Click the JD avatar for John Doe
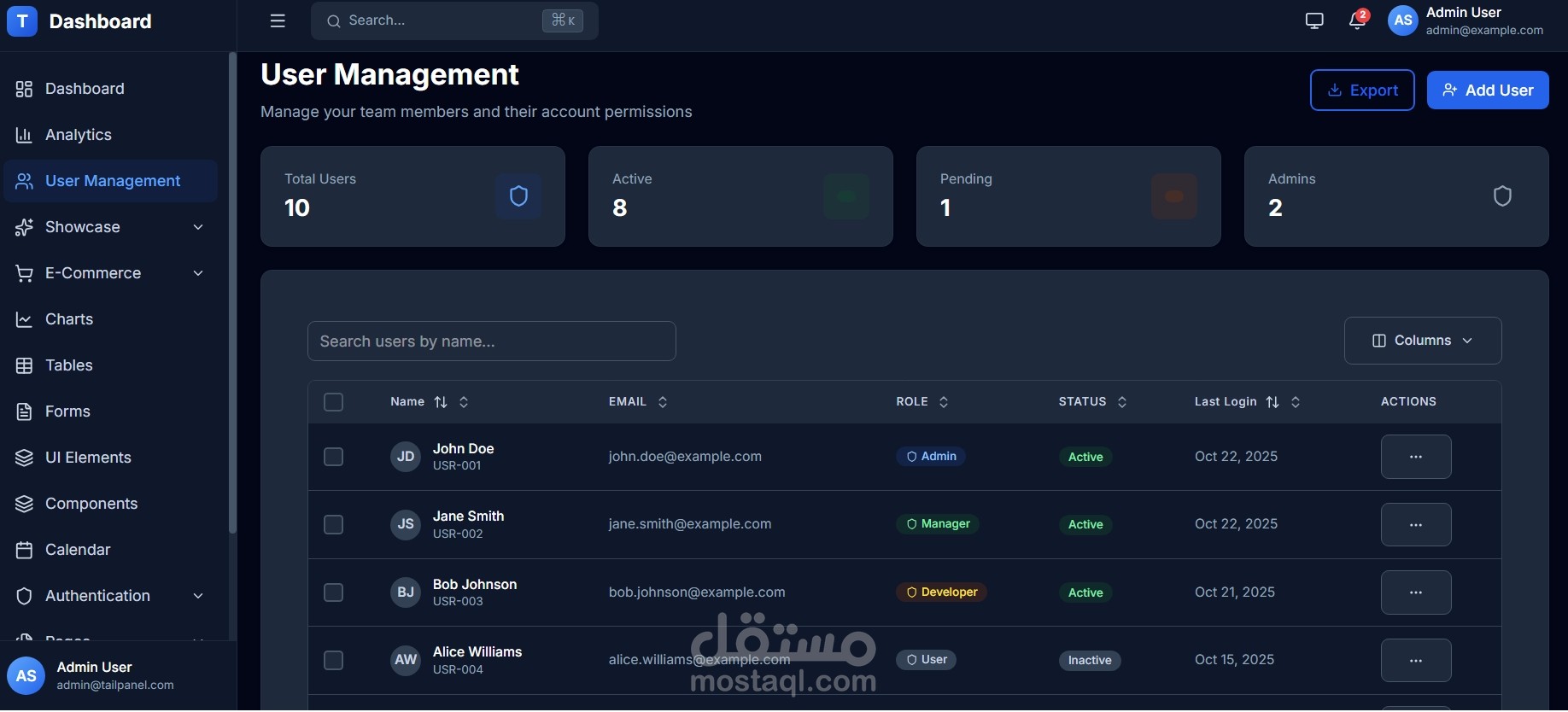The height and width of the screenshot is (712, 1568). tap(406, 457)
